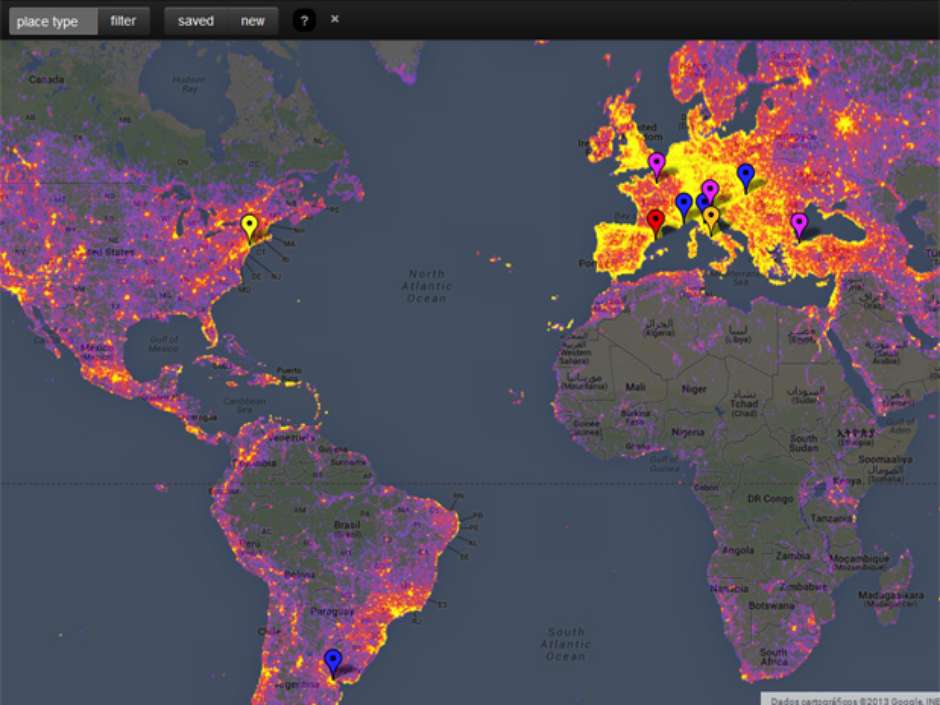Click the magenta pin near the Black Sea
Viewport: 940px width, 705px height.
(x=799, y=223)
